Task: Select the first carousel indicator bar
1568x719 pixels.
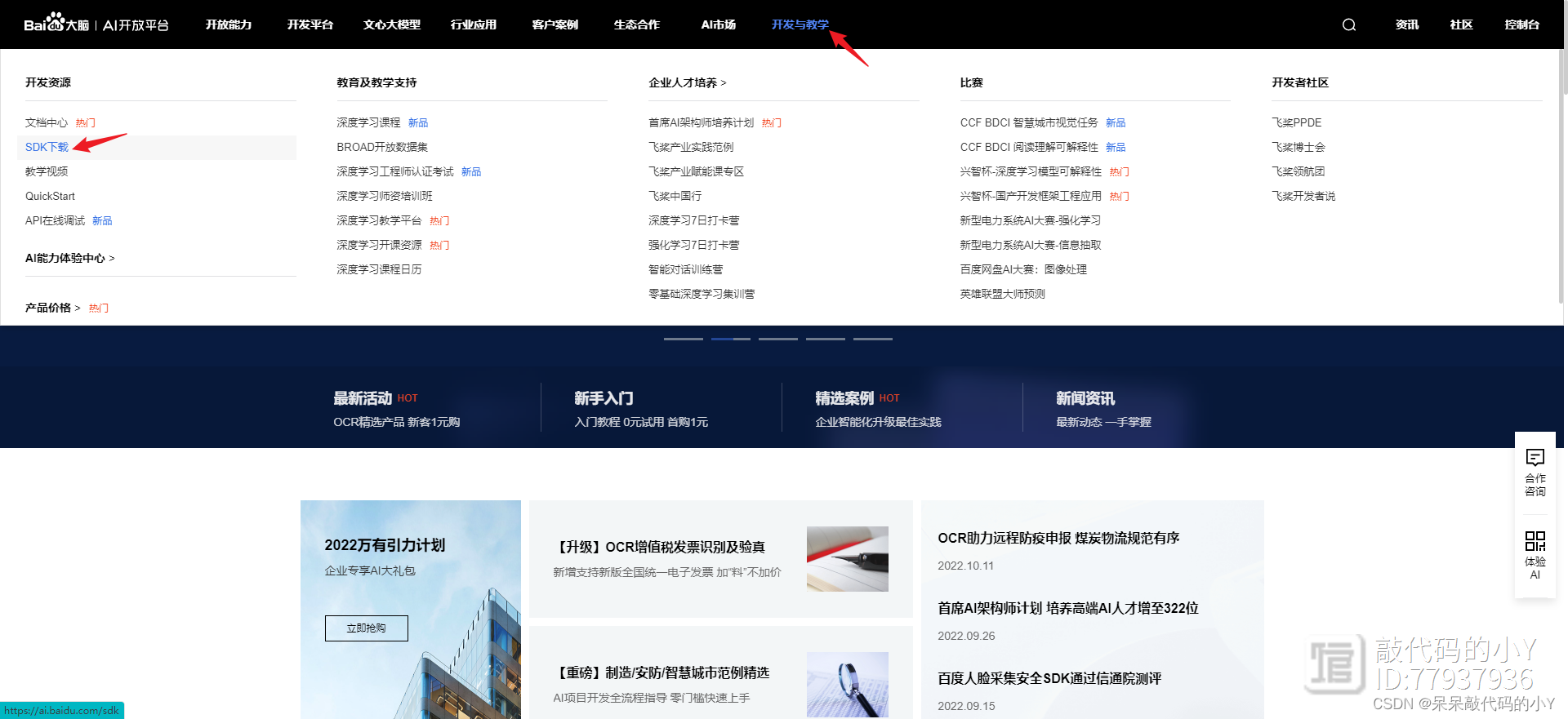Action: tap(684, 339)
